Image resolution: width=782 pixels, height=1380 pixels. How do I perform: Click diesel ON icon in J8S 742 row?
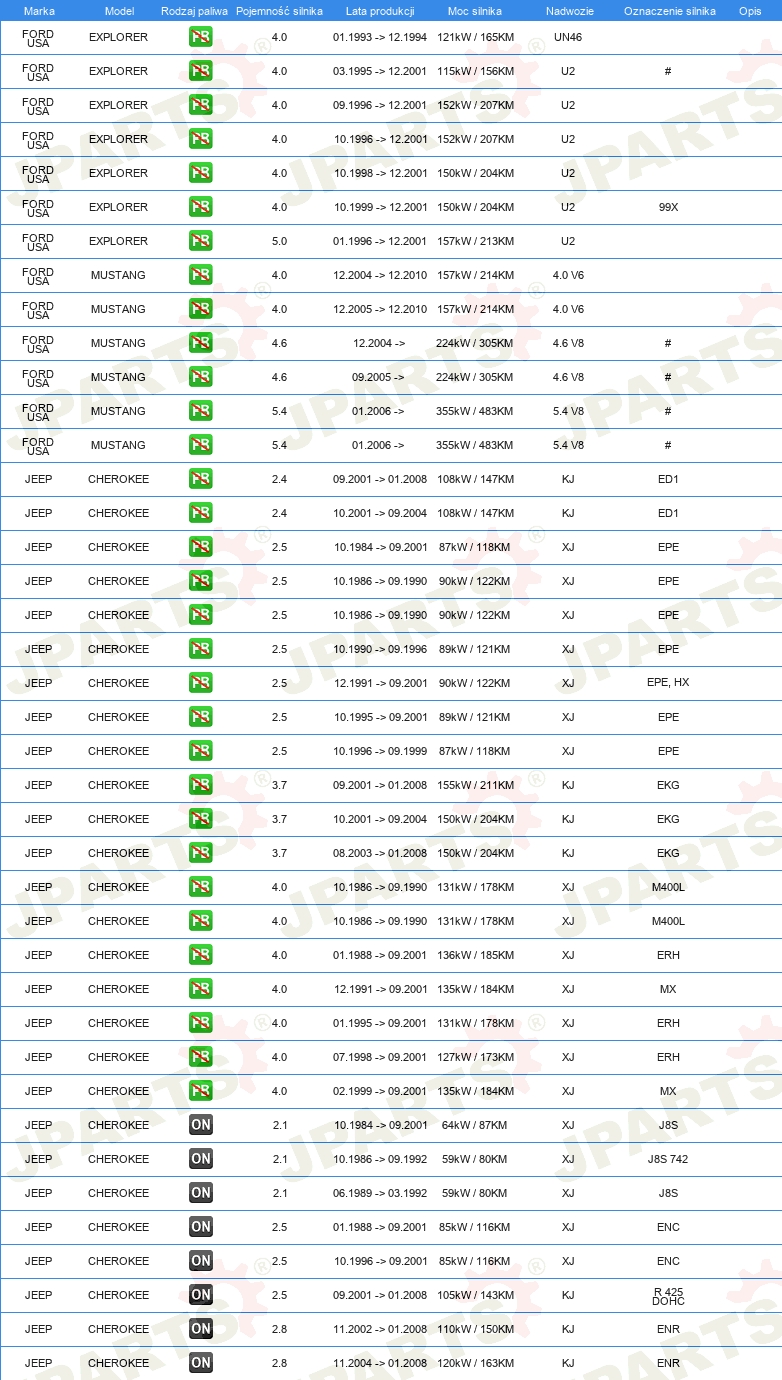point(200,1159)
